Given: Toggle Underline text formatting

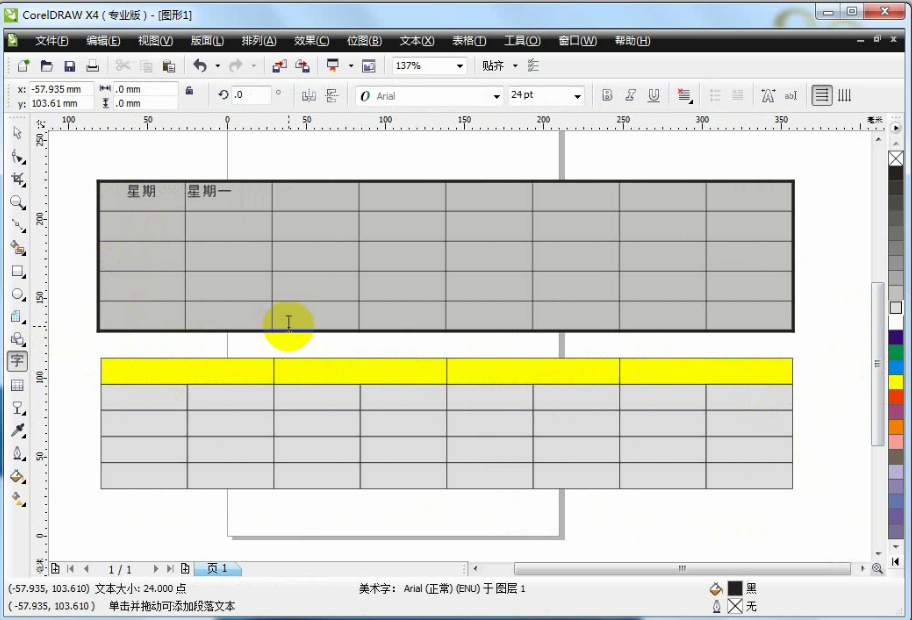Looking at the screenshot, I should point(654,96).
